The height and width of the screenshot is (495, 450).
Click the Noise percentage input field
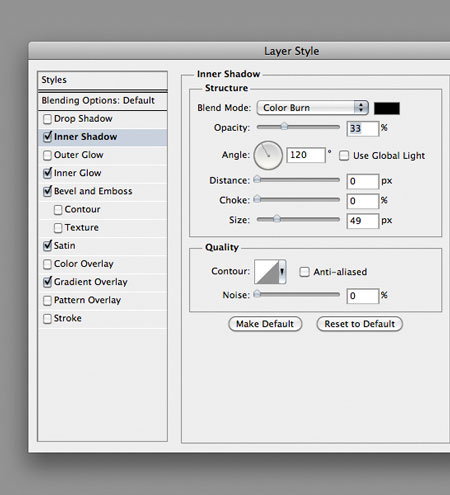(363, 296)
